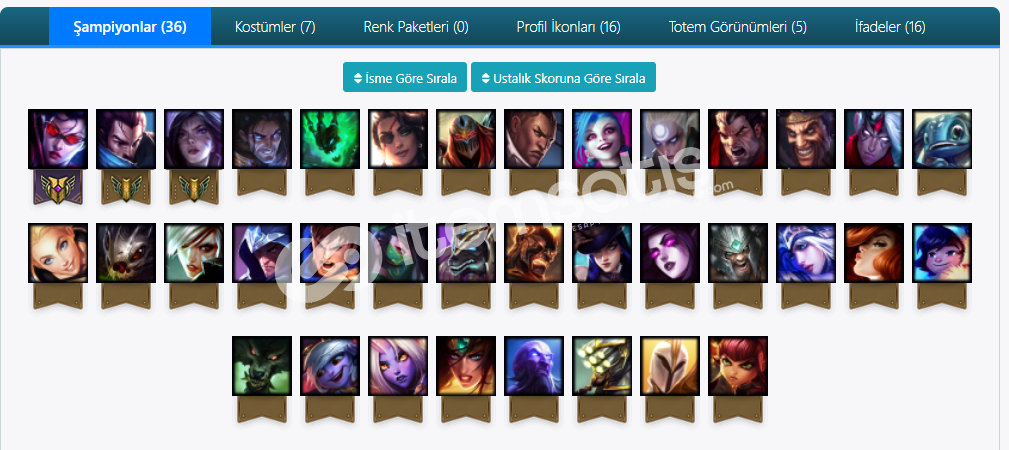1009x450 pixels.
Task: Click the Warwick wolf champion icon
Action: (262, 366)
